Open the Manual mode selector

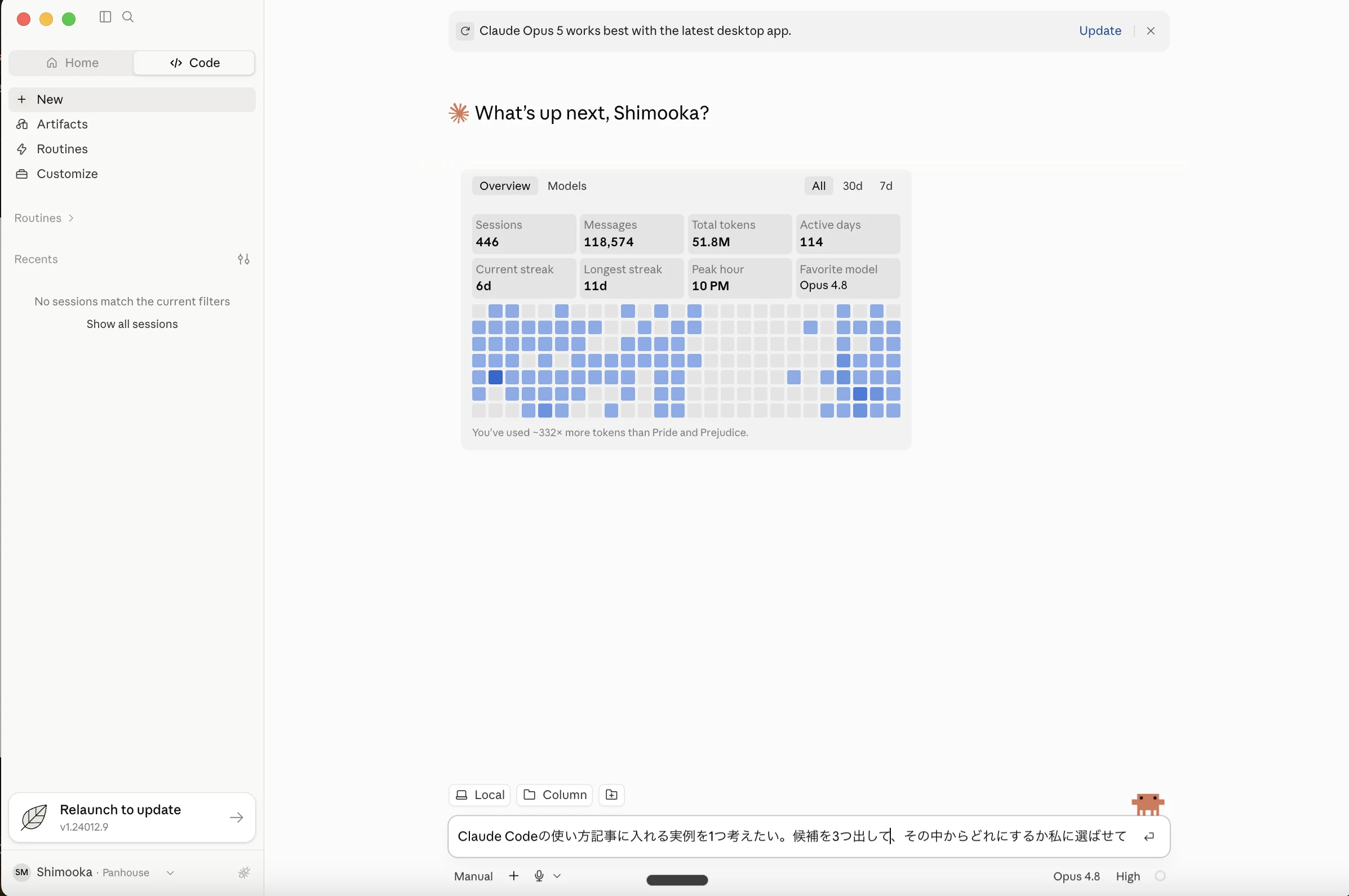(473, 876)
